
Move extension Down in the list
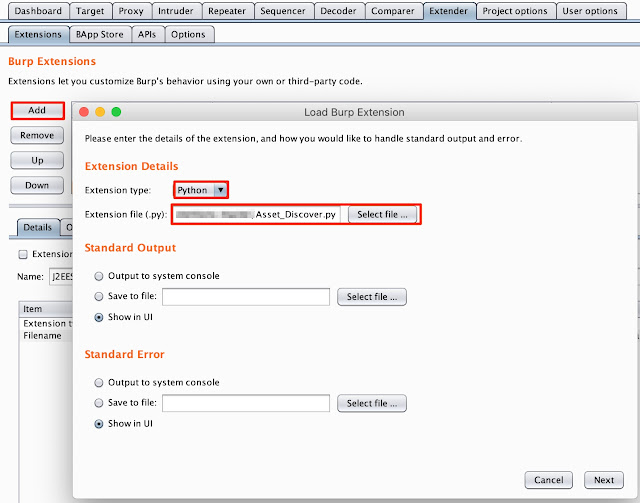click(x=37, y=185)
